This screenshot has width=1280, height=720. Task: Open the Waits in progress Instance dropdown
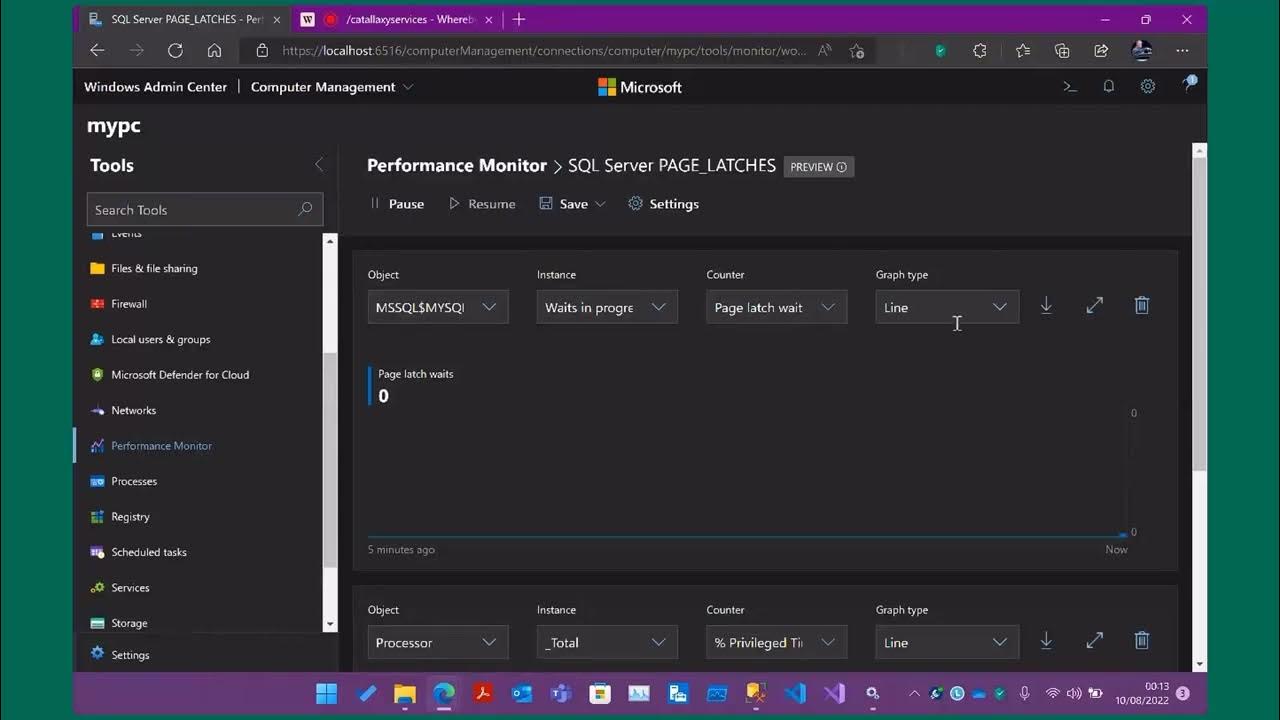(x=607, y=307)
